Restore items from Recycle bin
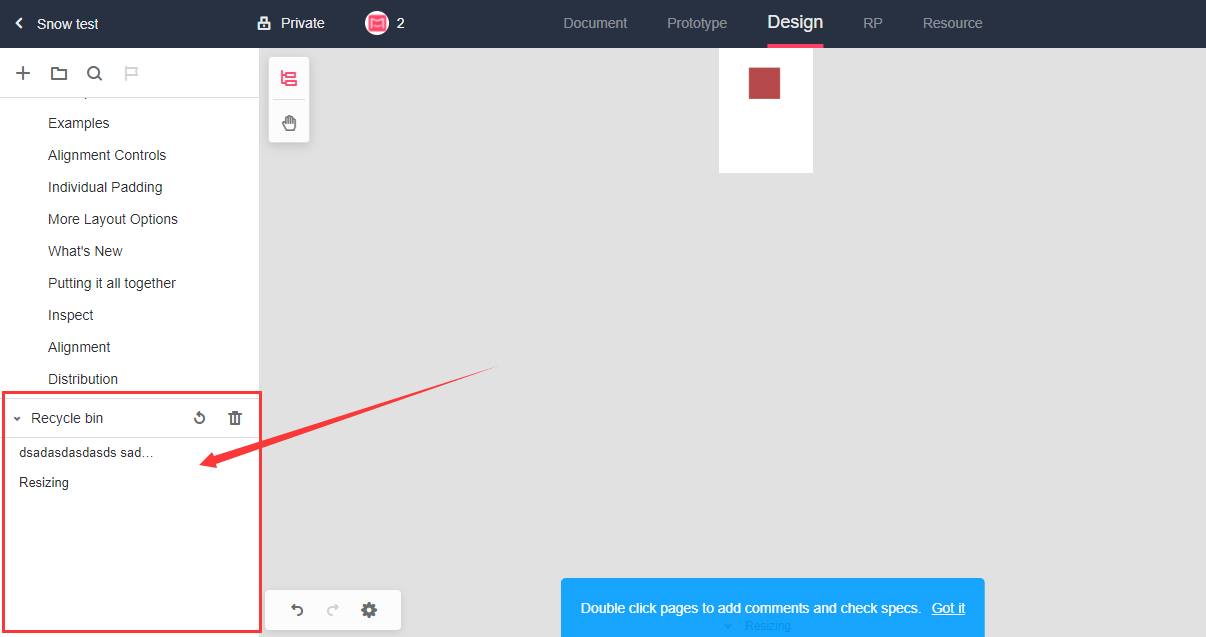This screenshot has height=637, width=1206. [199, 418]
